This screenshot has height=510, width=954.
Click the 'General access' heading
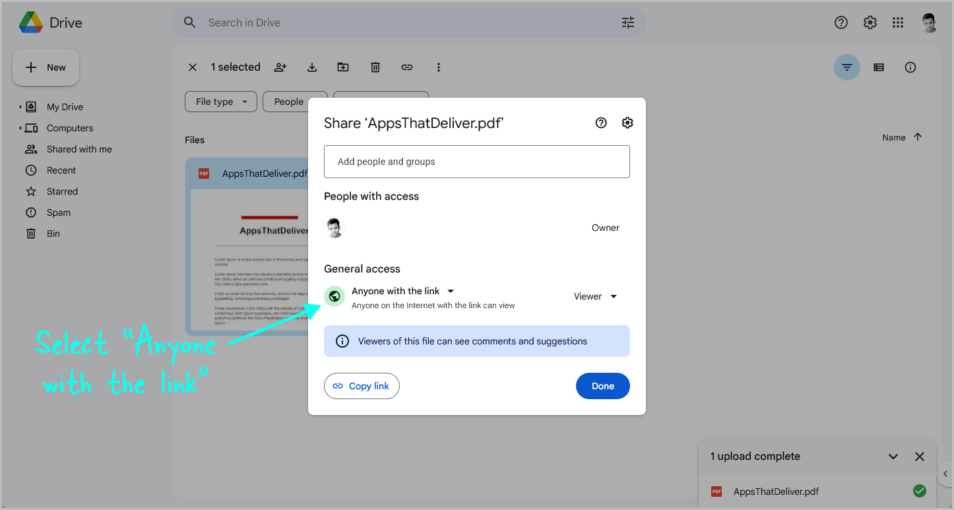362,269
